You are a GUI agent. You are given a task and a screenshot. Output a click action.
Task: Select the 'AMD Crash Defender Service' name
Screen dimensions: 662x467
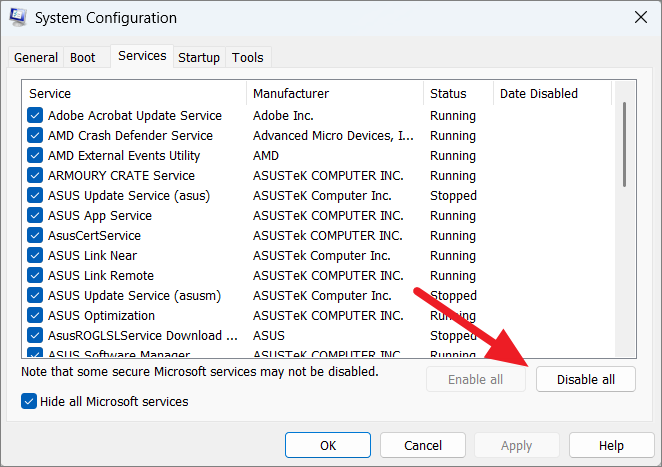pyautogui.click(x=130, y=136)
